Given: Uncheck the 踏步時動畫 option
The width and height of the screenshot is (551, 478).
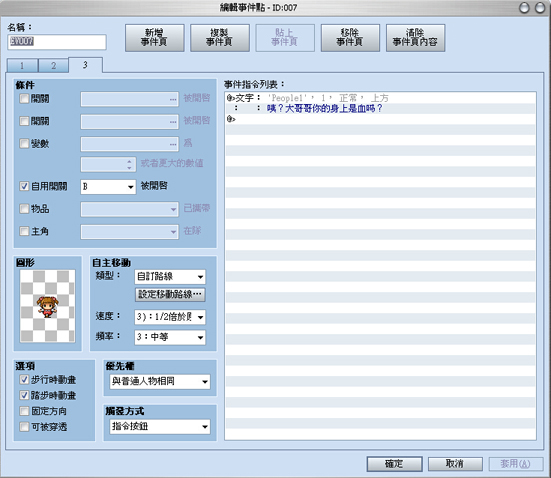Looking at the screenshot, I should click(24, 395).
